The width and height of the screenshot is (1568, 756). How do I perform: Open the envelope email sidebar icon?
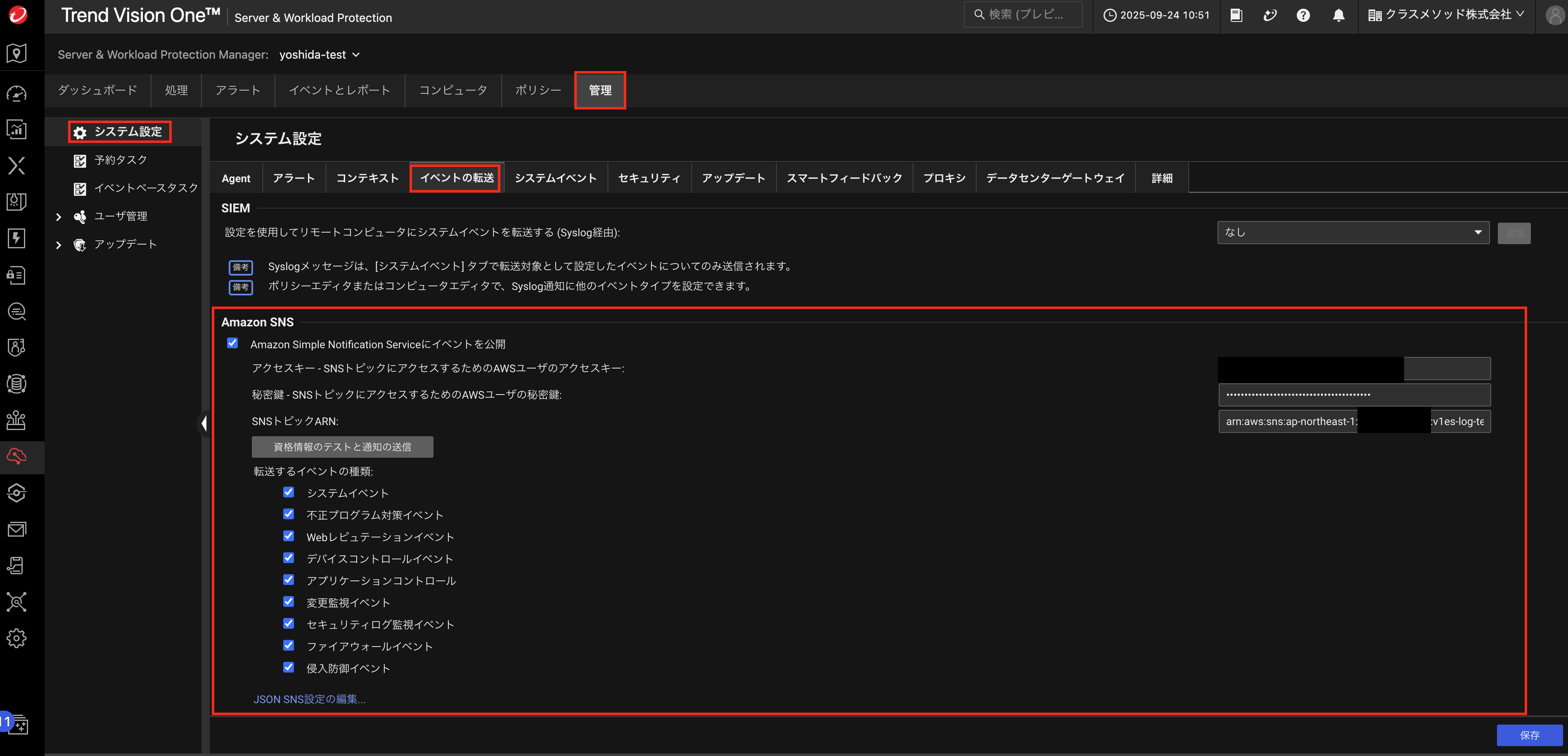point(17,529)
